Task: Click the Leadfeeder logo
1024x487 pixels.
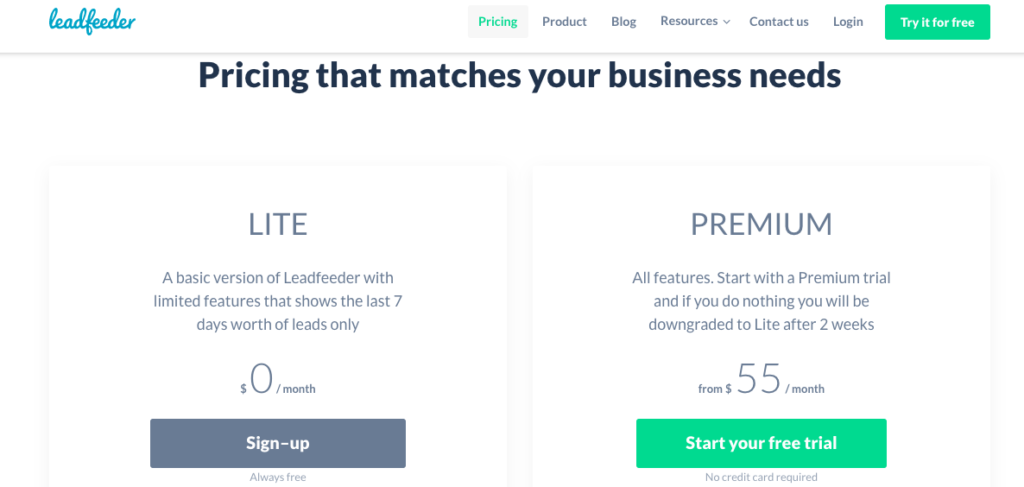Action: [x=92, y=22]
